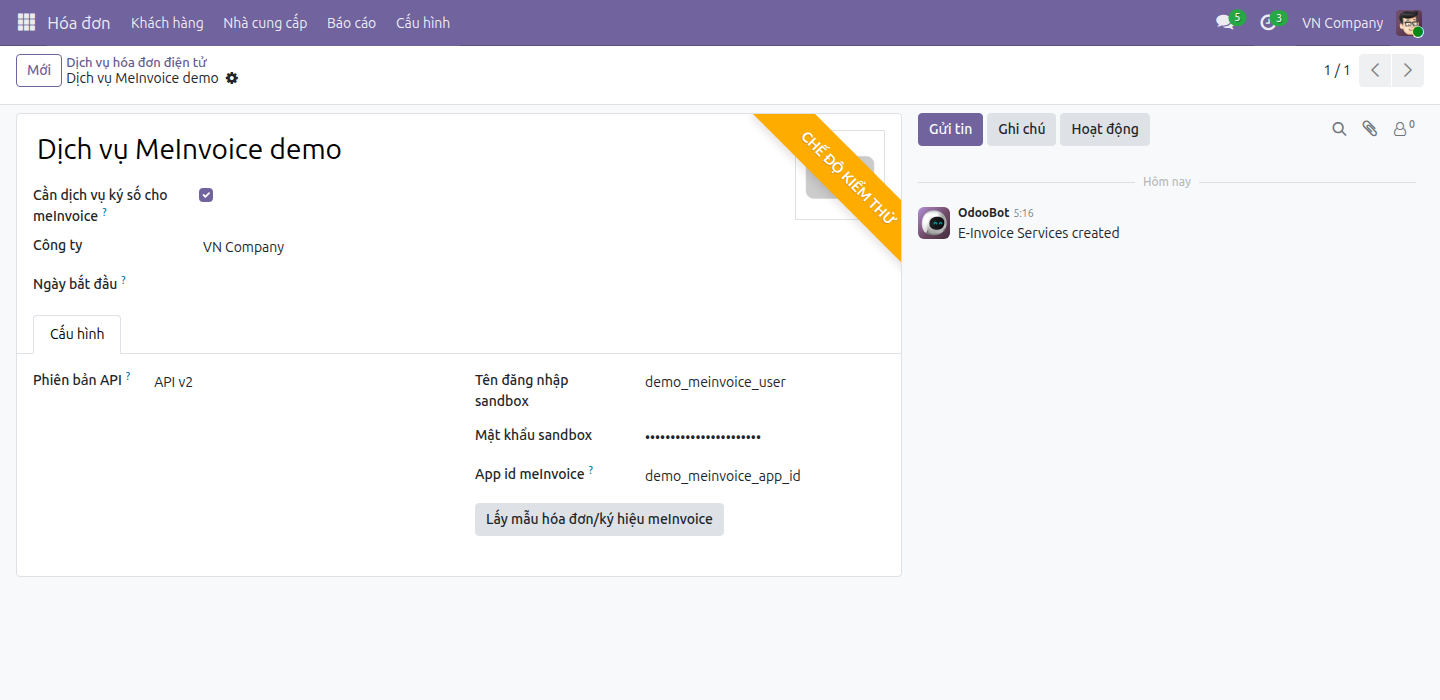Select the Cấu hình form tab
This screenshot has width=1440, height=700.
click(x=77, y=334)
